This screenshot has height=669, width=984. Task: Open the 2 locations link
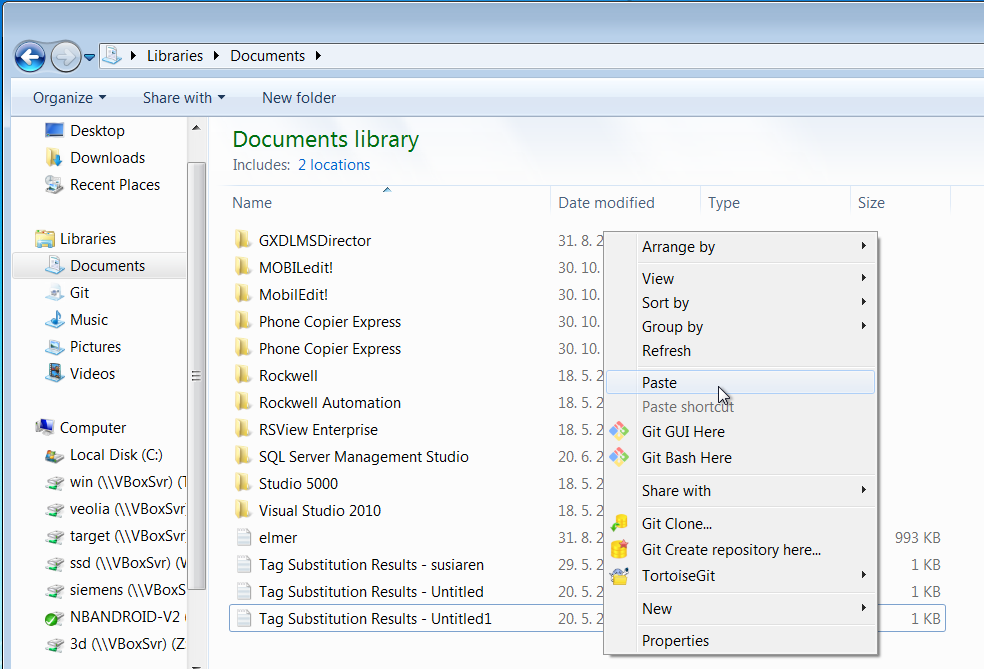(334, 165)
